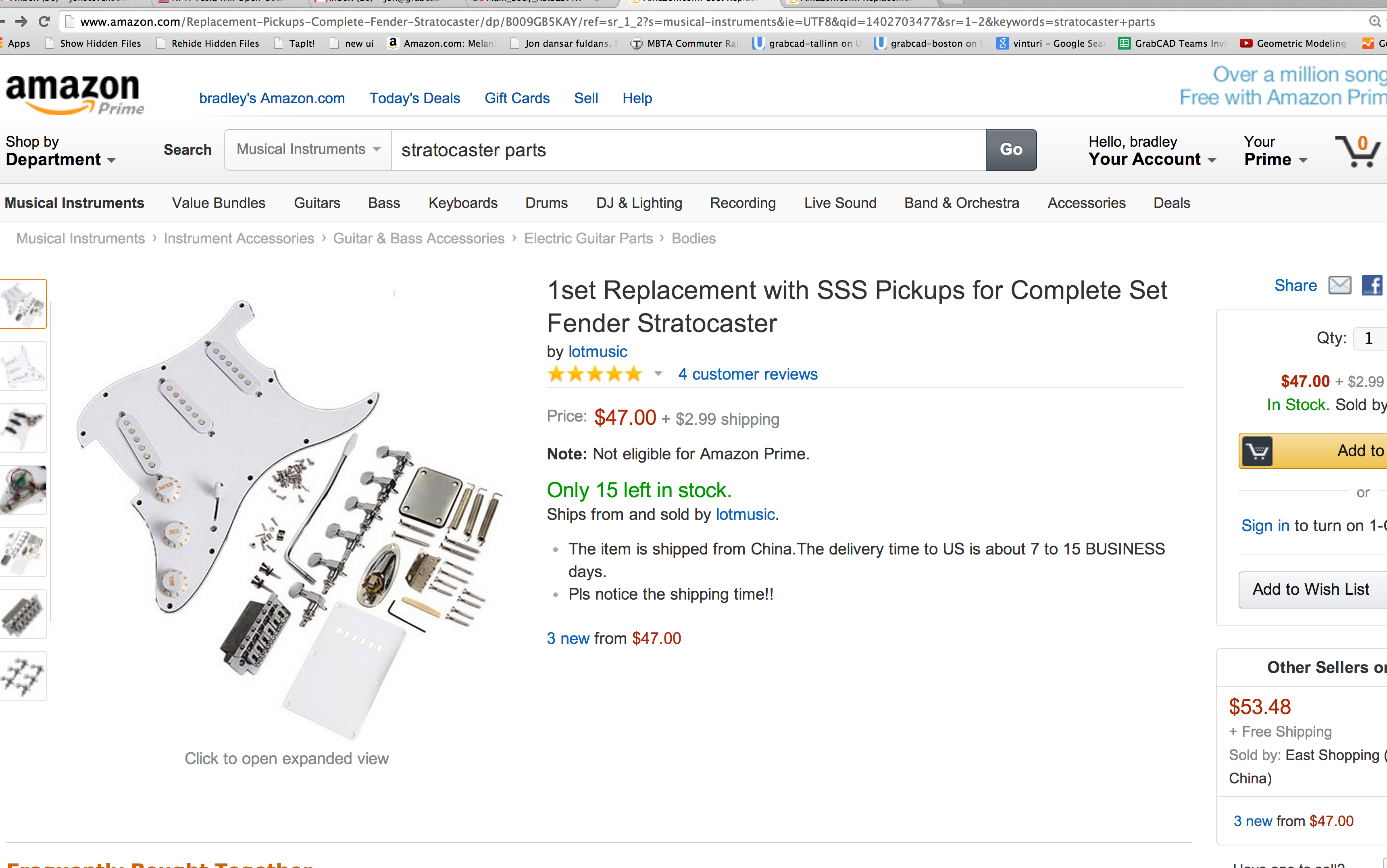The image size is (1387, 868).
Task: Click Add to Wish List button
Action: tap(1311, 590)
